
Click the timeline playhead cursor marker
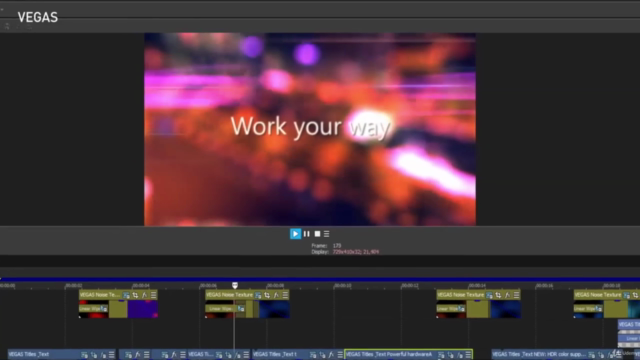click(235, 285)
